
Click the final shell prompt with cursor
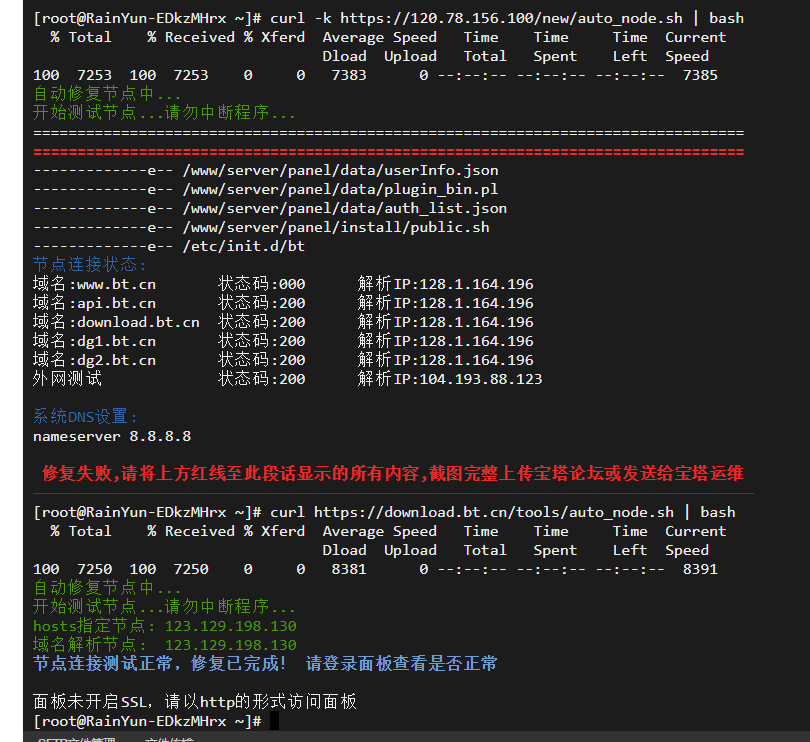156,721
